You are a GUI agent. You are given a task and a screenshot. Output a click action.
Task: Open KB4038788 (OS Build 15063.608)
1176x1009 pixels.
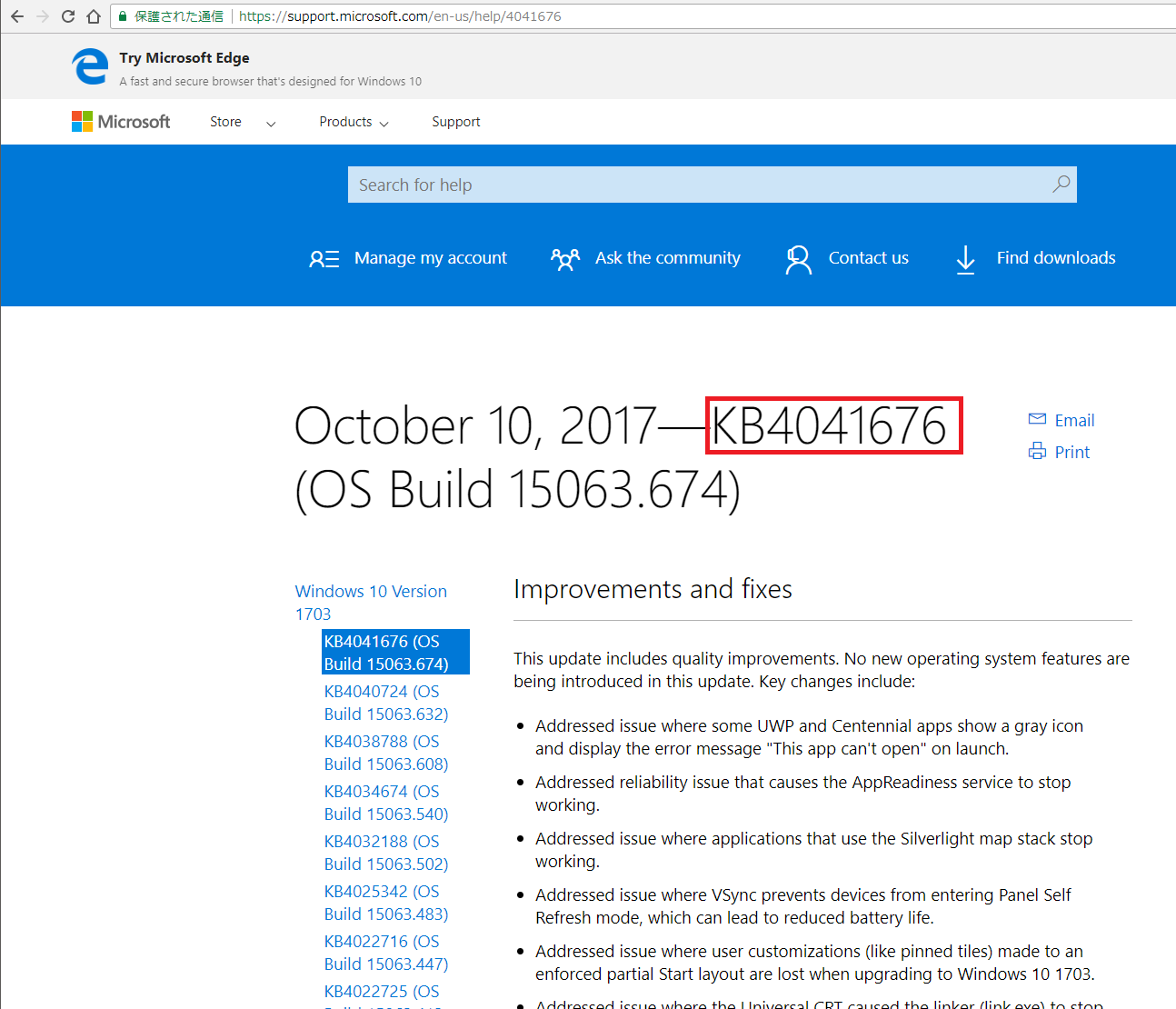[x=386, y=753]
